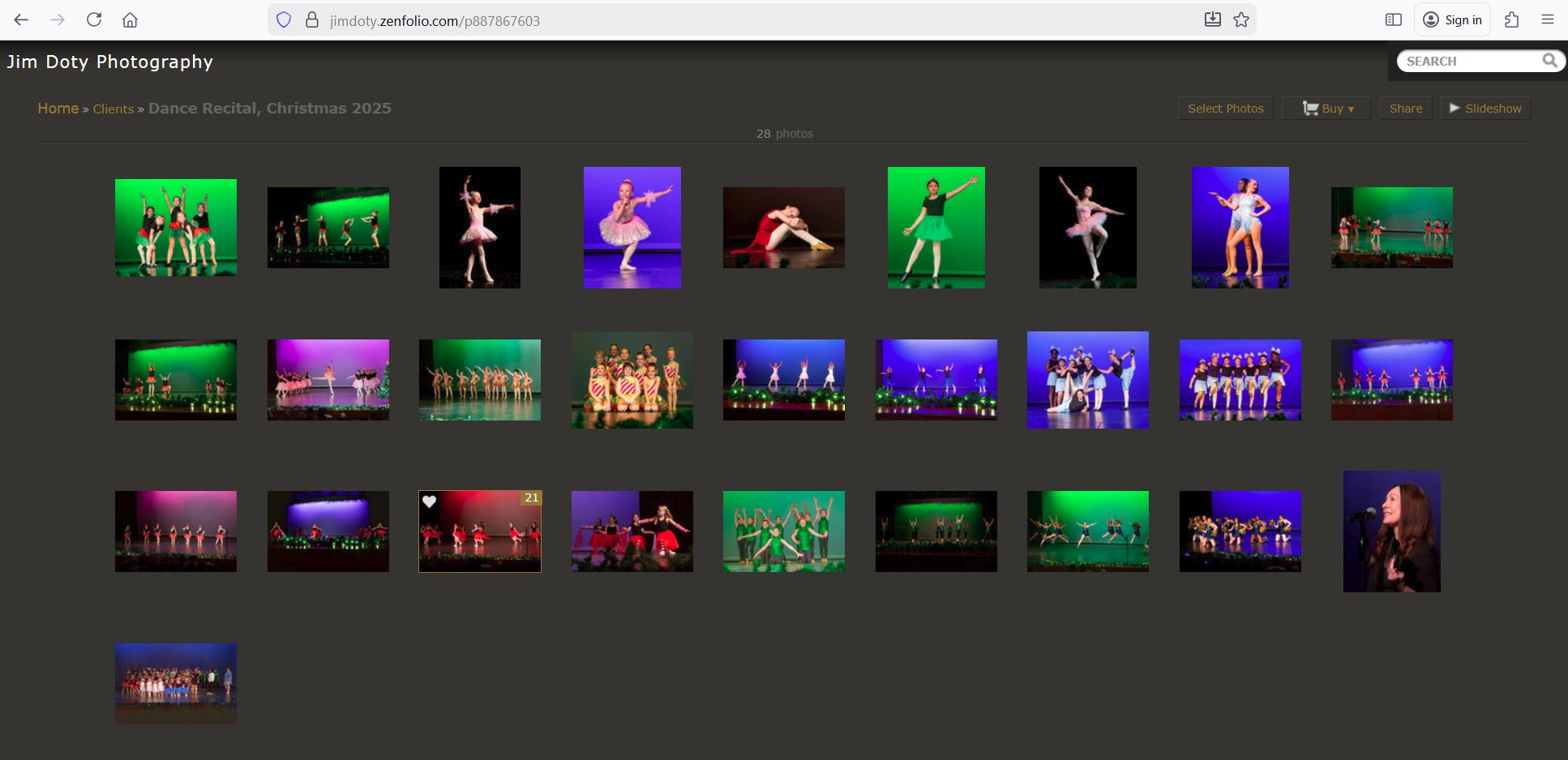Bookmark this page with the star icon
This screenshot has width=1568, height=760.
(x=1241, y=20)
